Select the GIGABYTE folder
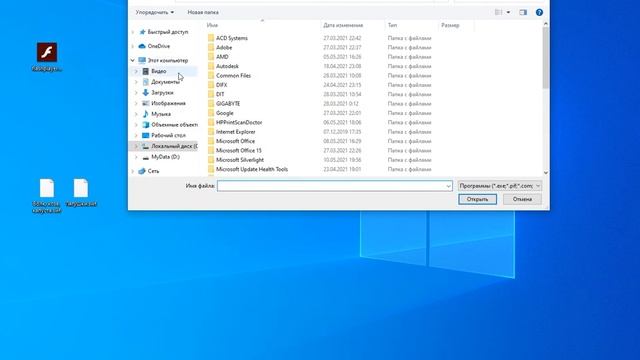The width and height of the screenshot is (640, 360). tap(228, 104)
